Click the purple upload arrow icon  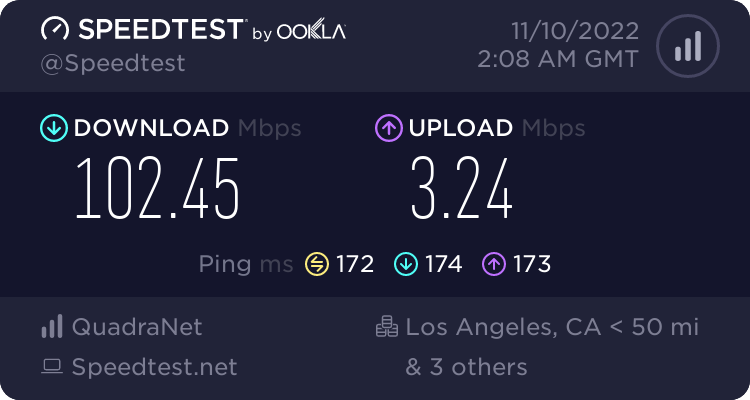click(387, 128)
